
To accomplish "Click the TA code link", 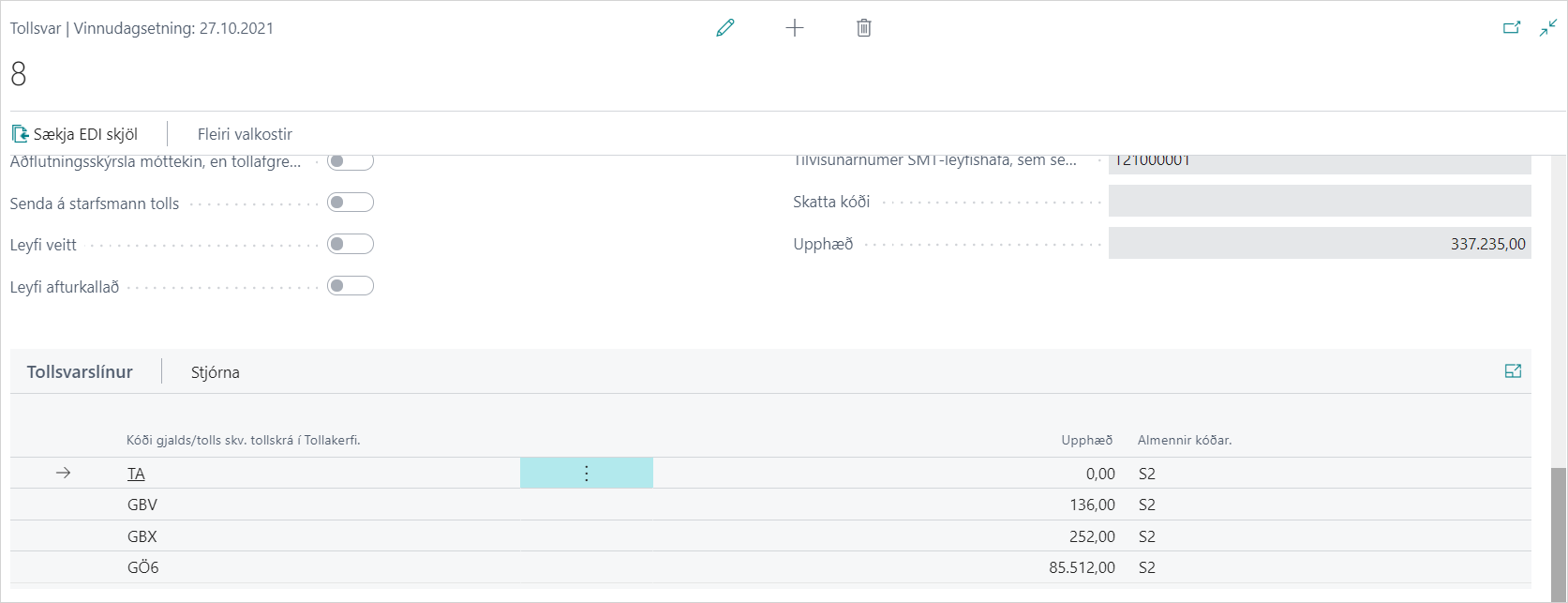I will pyautogui.click(x=136, y=475).
